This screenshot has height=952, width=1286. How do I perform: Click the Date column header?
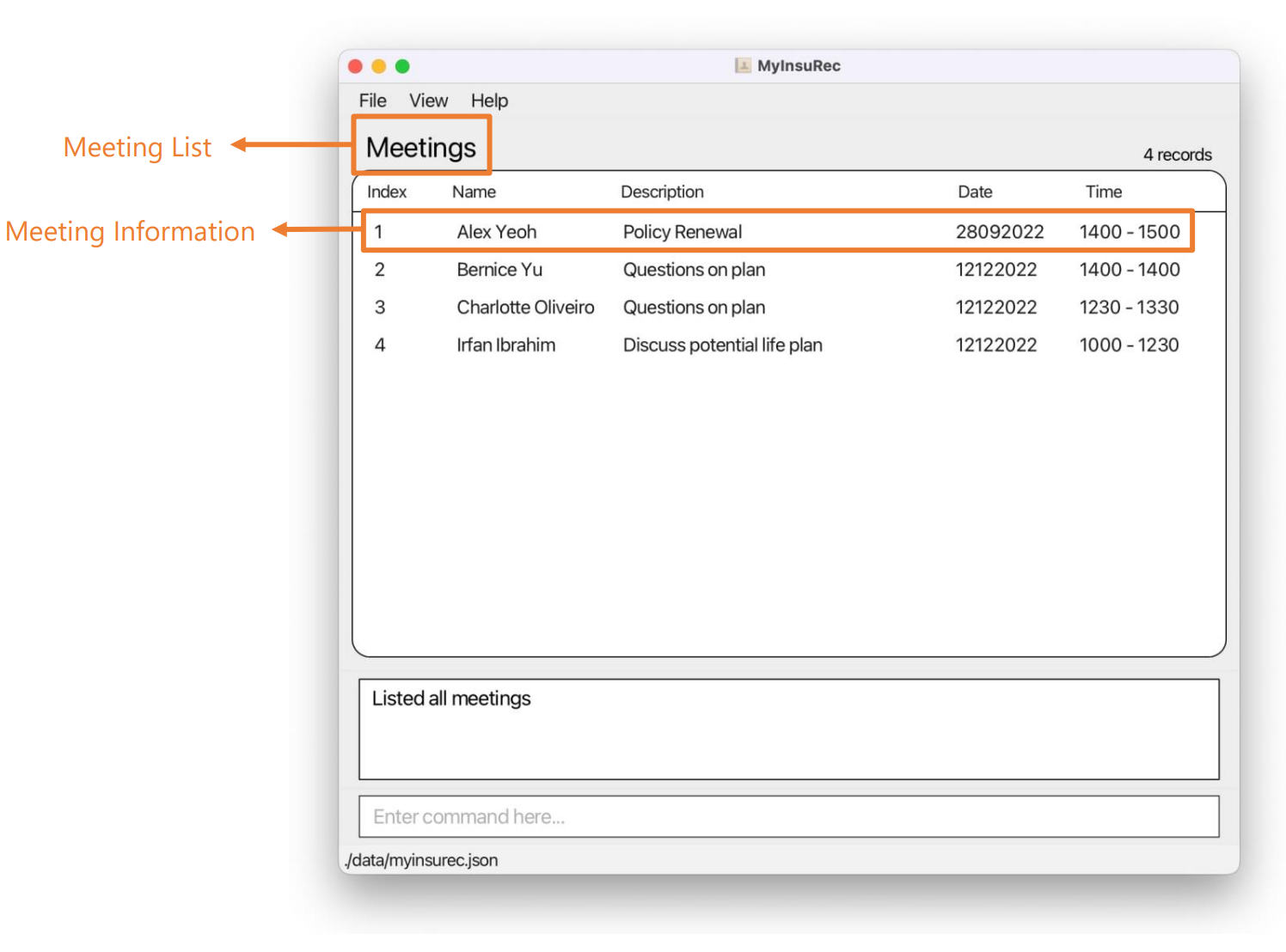[x=975, y=192]
